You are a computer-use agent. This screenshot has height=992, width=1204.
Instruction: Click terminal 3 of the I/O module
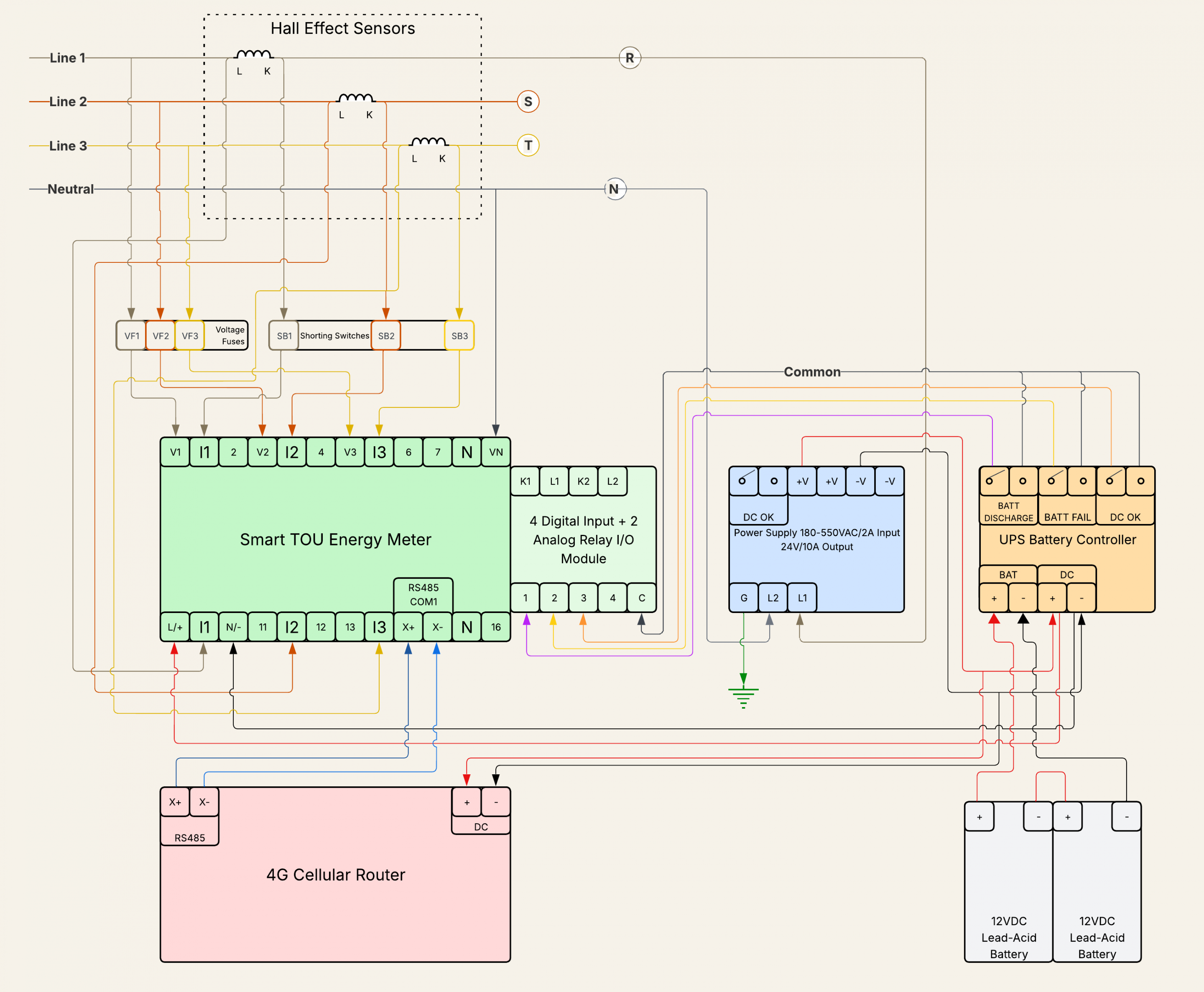pyautogui.click(x=583, y=598)
